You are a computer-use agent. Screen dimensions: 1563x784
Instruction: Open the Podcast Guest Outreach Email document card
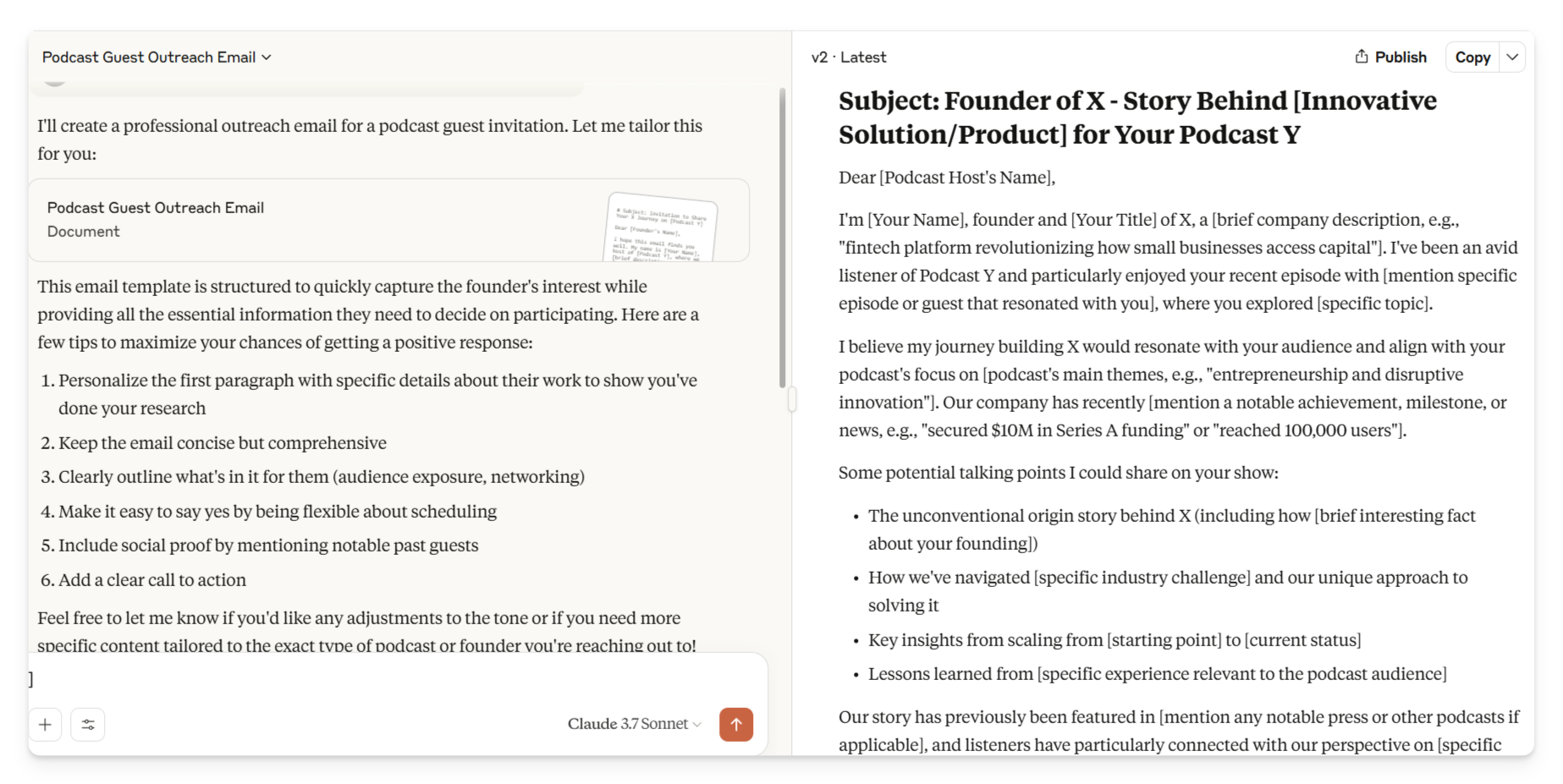tap(389, 220)
